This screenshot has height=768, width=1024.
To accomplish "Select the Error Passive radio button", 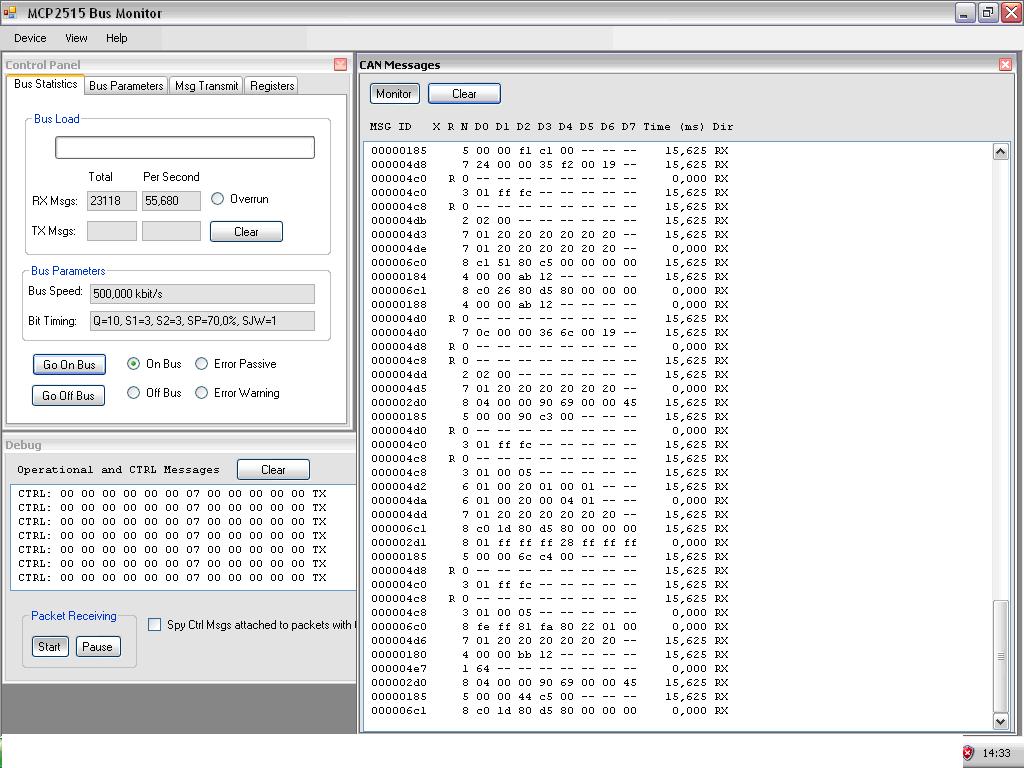I will point(201,364).
